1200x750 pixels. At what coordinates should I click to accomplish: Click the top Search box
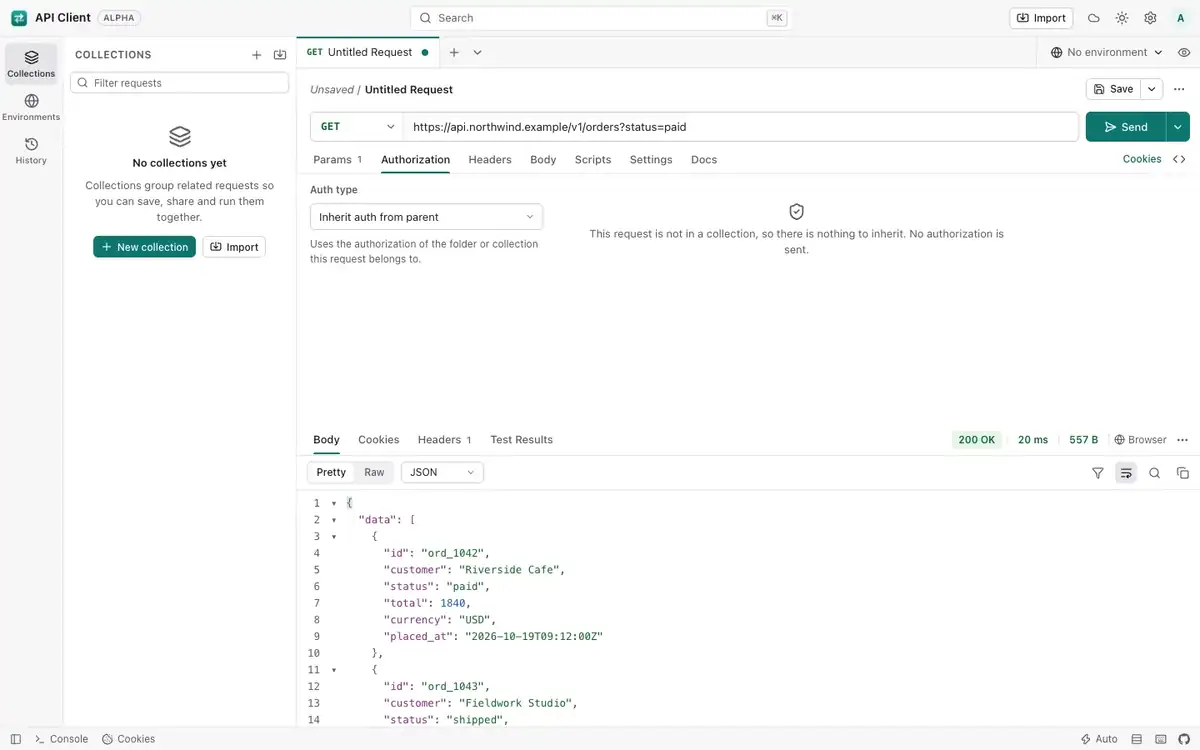[x=600, y=18]
